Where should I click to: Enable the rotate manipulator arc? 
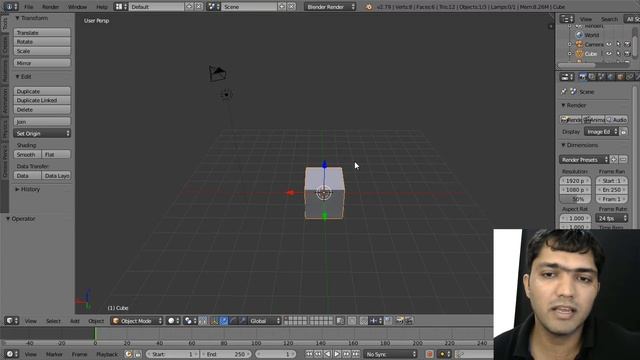point(233,321)
